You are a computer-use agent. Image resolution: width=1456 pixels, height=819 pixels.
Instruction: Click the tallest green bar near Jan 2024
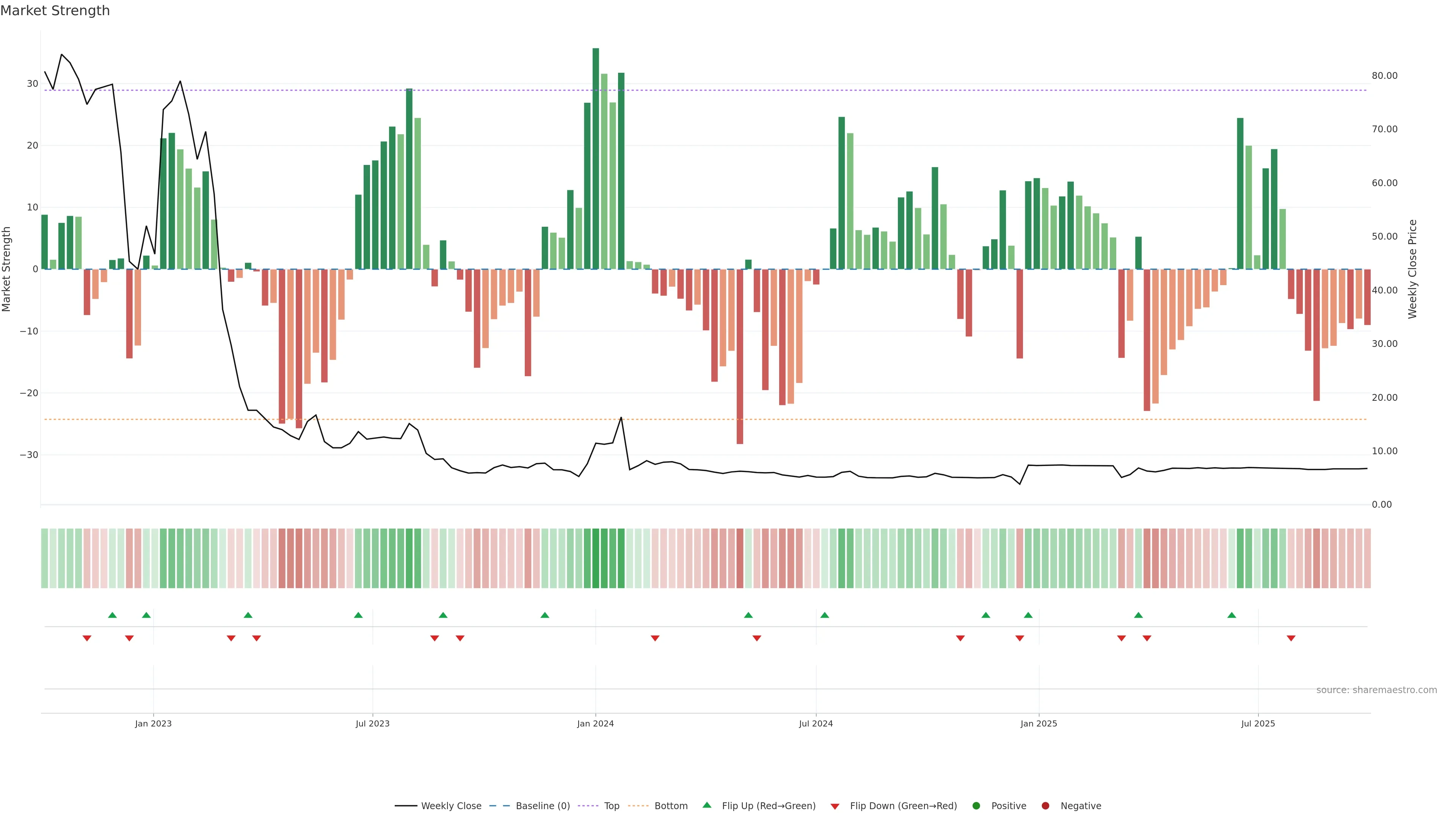point(596,158)
